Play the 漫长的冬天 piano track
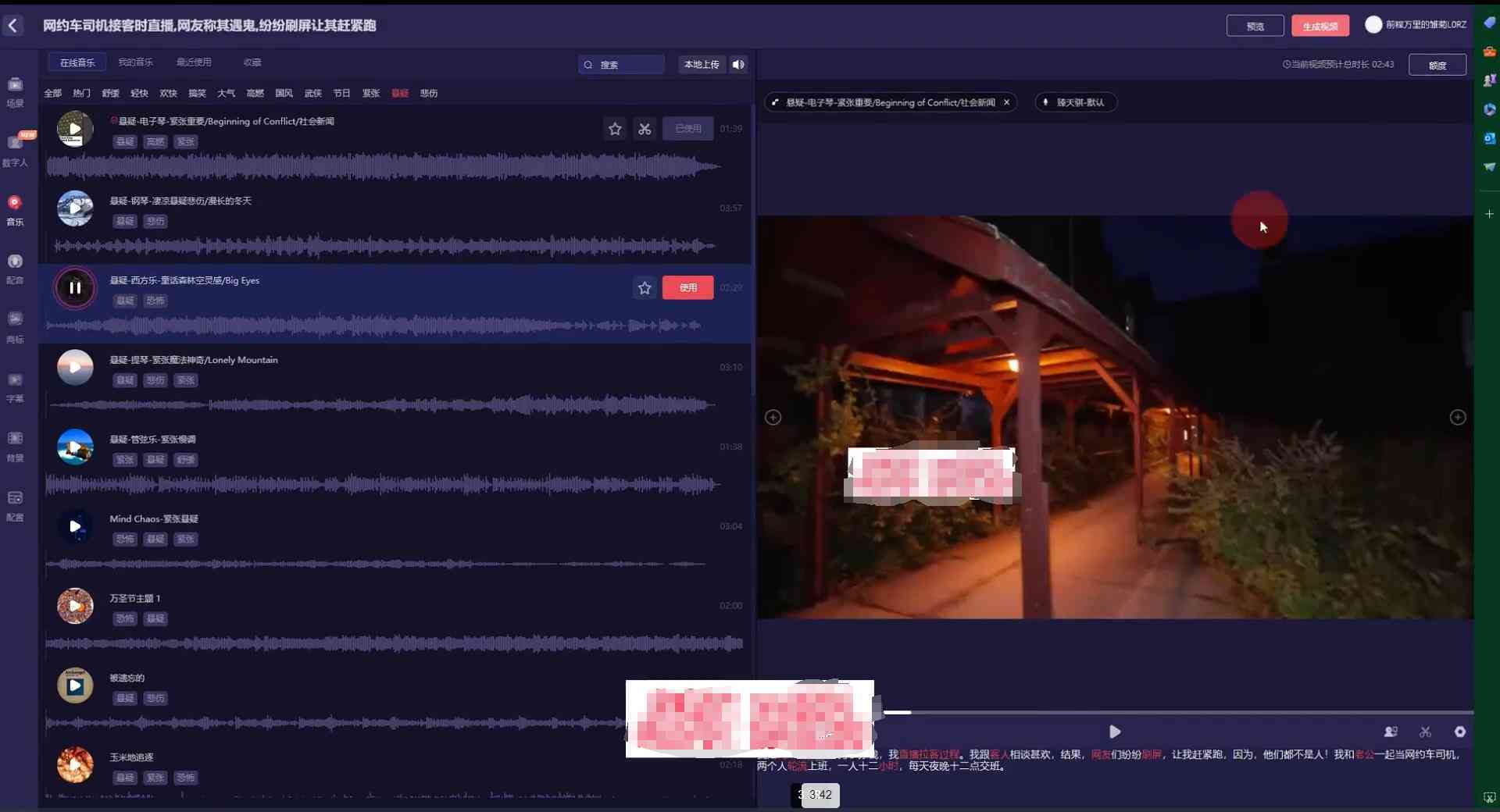The height and width of the screenshot is (812, 1500). [75, 208]
